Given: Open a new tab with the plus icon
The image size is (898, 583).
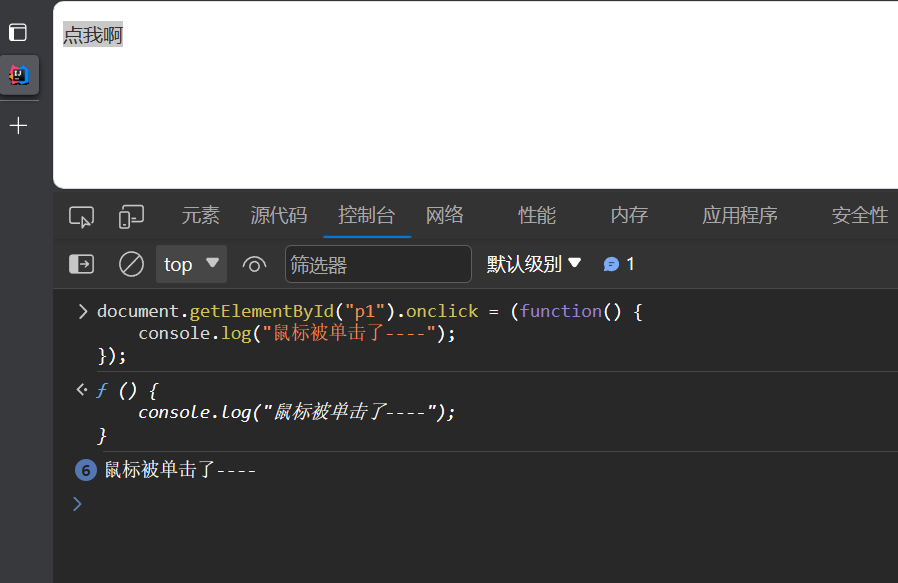Looking at the screenshot, I should click(x=18, y=126).
